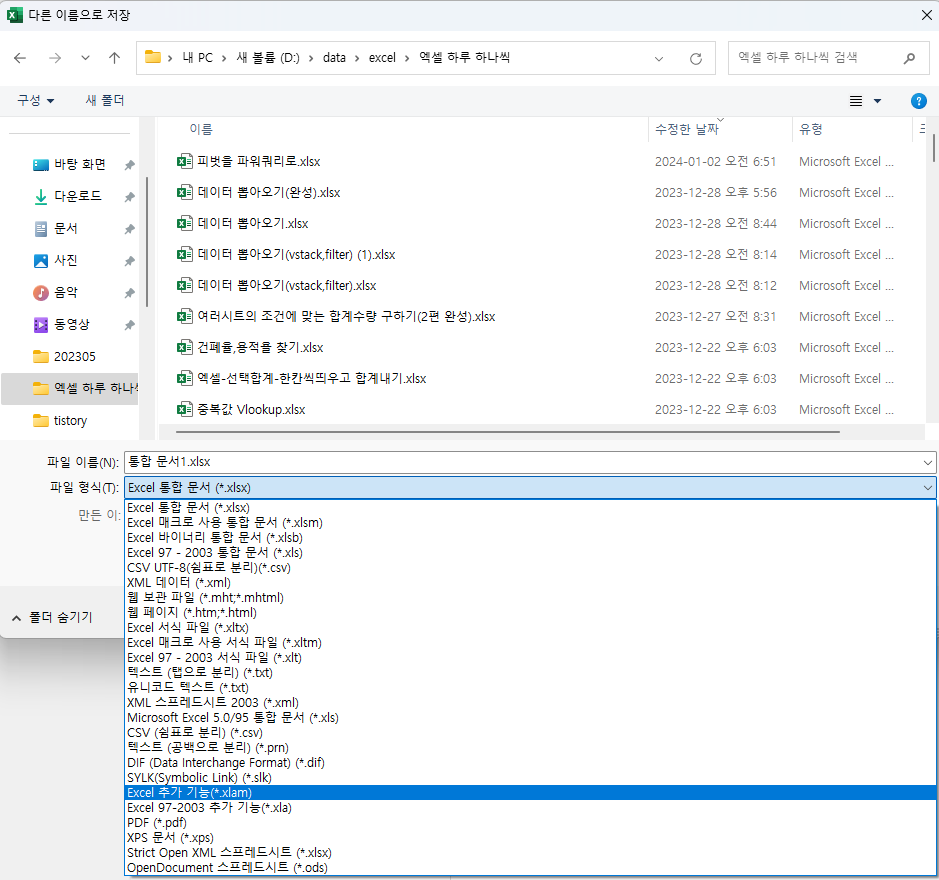Click Excel icon of 여러시트의 조건에 맞는 합계수량 file
Viewport: 939px width, 880px height.
pos(184,317)
